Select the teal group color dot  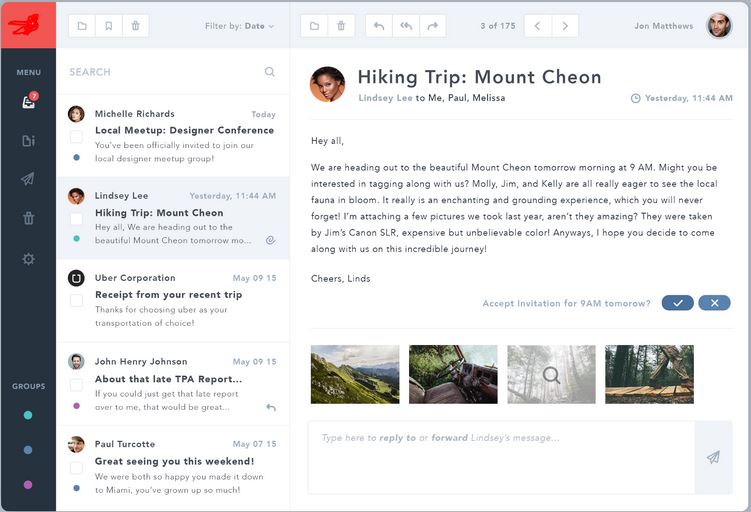coord(28,415)
